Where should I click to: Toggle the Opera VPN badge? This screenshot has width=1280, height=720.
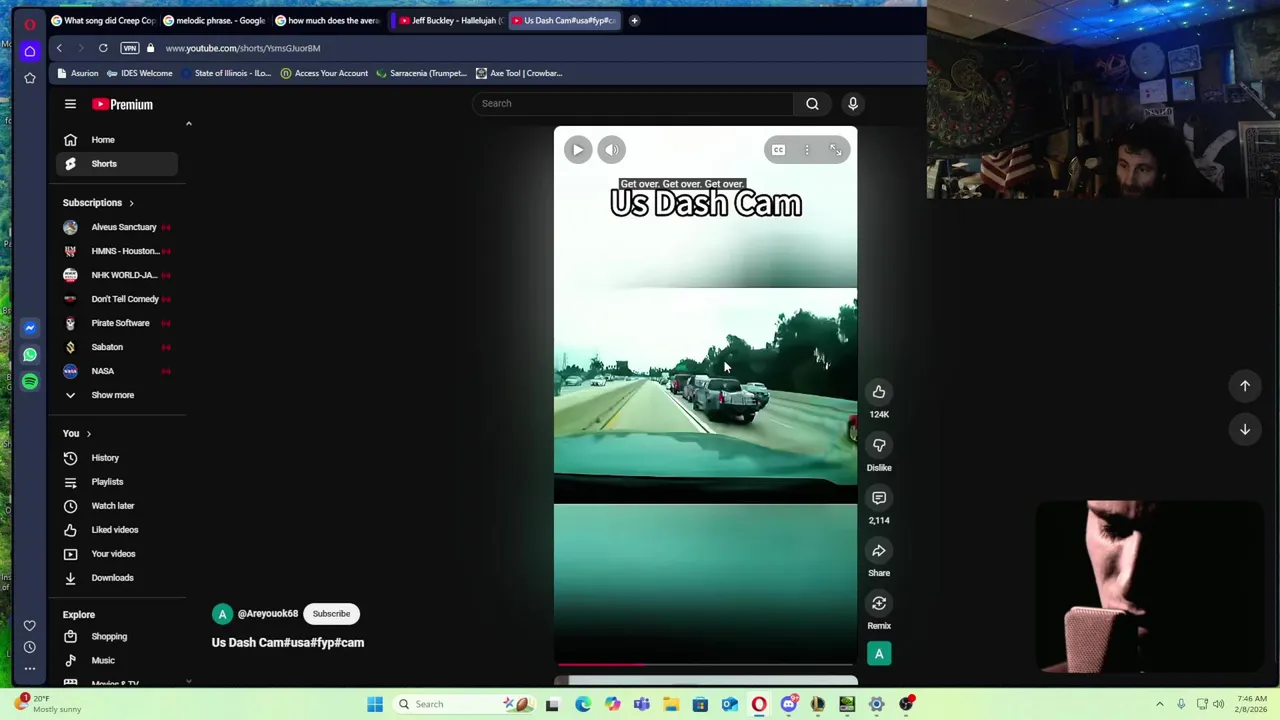129,48
